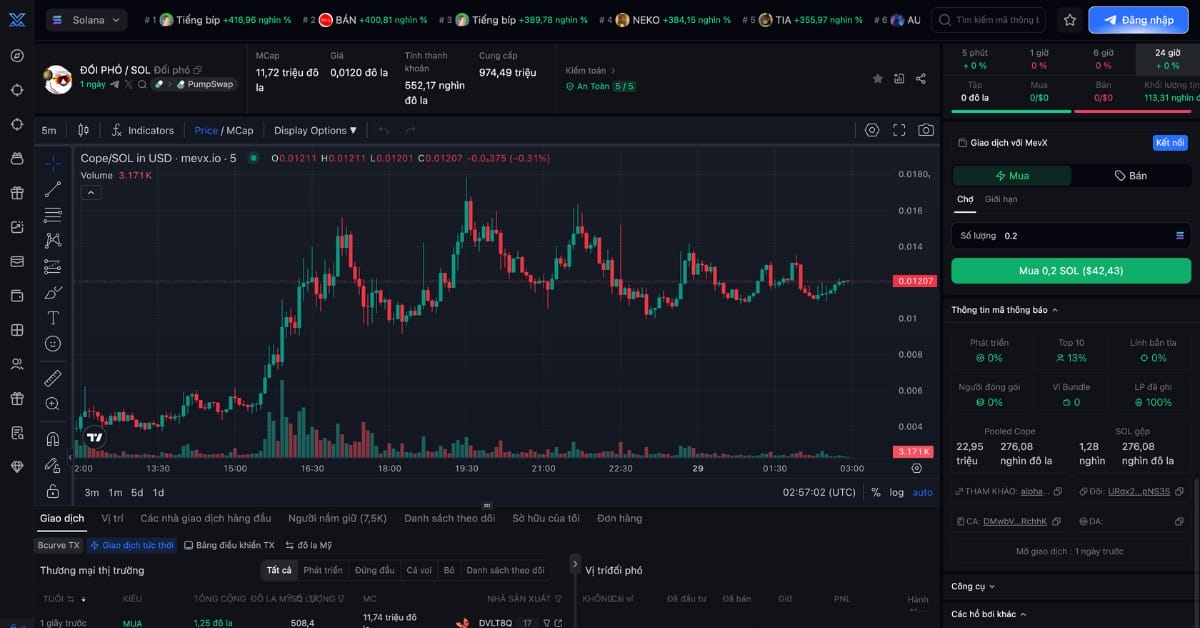Select the Mua buy mode
The width and height of the screenshot is (1200, 628).
click(1011, 175)
